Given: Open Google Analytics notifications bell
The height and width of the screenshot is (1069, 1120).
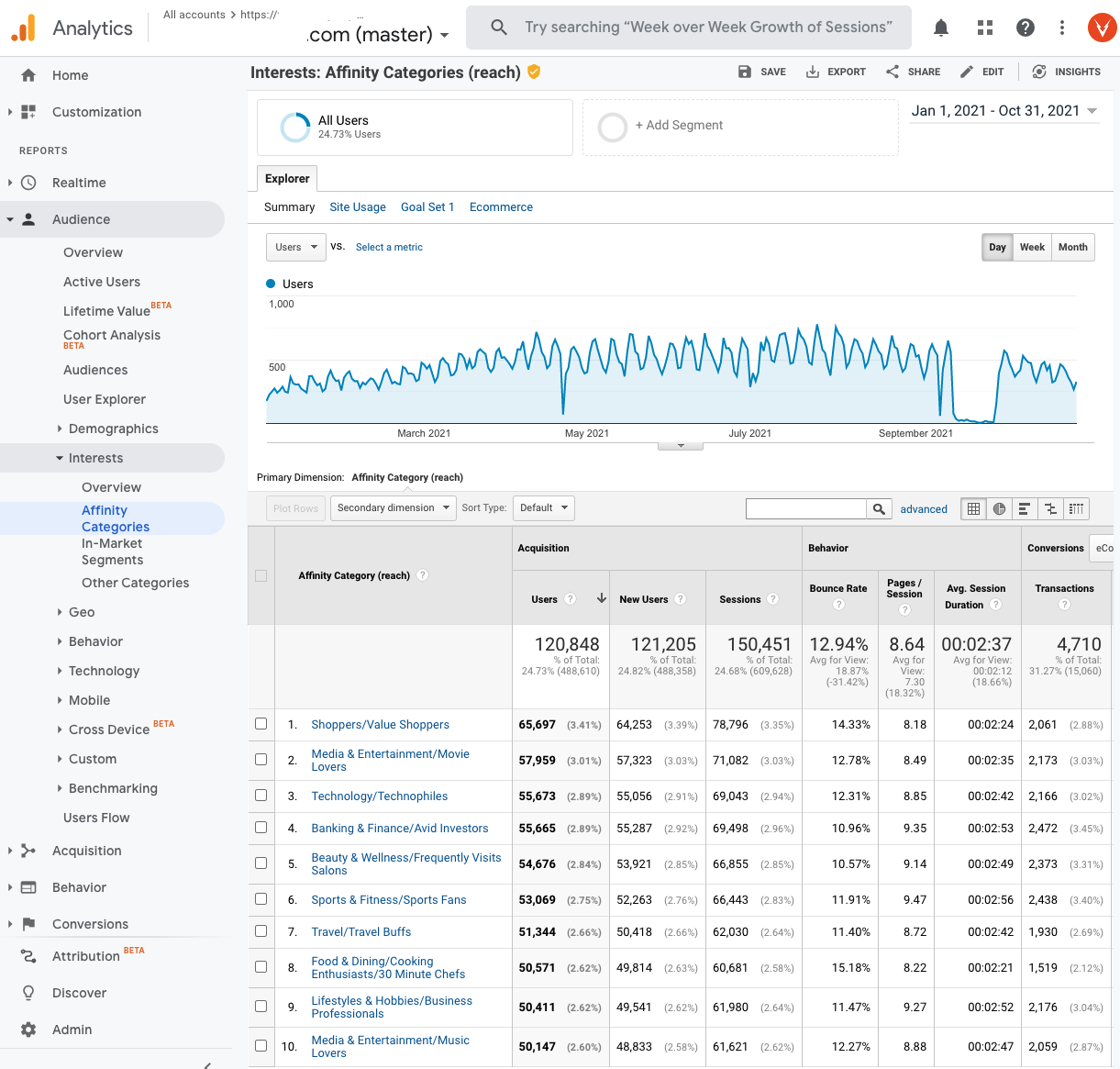Looking at the screenshot, I should (x=940, y=28).
